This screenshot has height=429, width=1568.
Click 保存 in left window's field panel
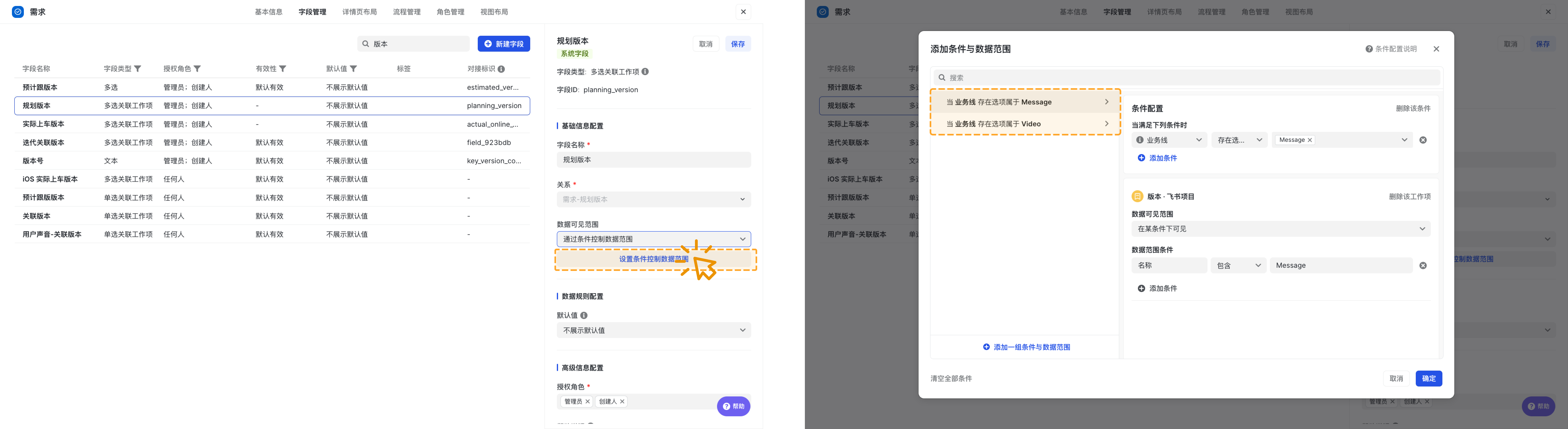coord(738,44)
